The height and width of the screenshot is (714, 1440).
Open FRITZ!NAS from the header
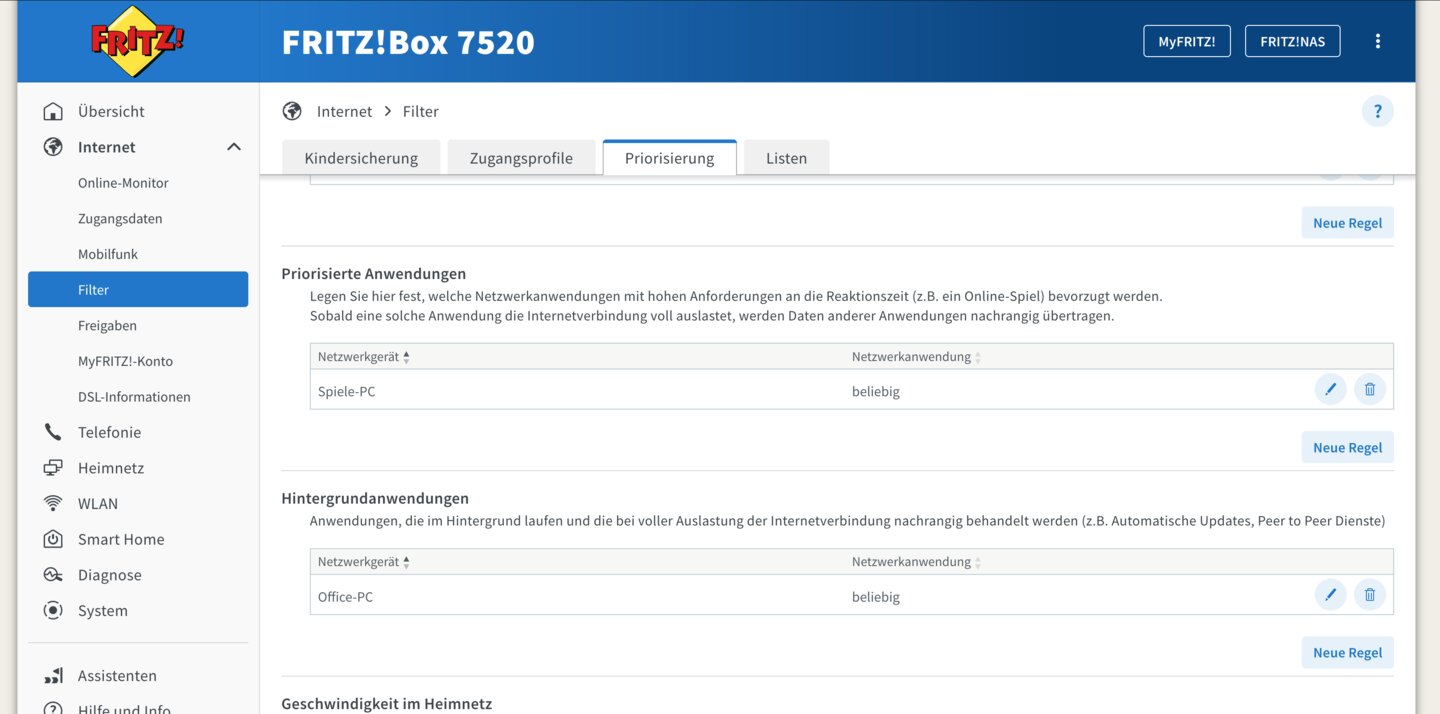1292,41
